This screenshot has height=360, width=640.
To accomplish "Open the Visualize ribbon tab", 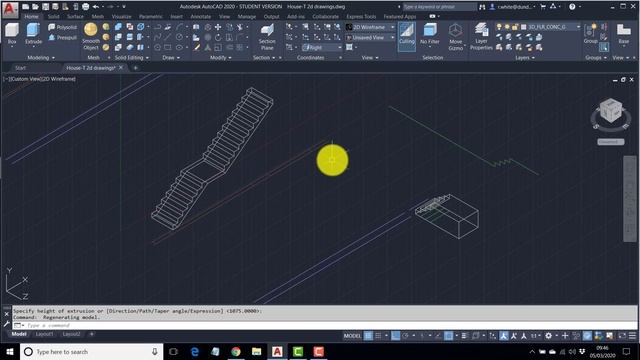I will (122, 17).
